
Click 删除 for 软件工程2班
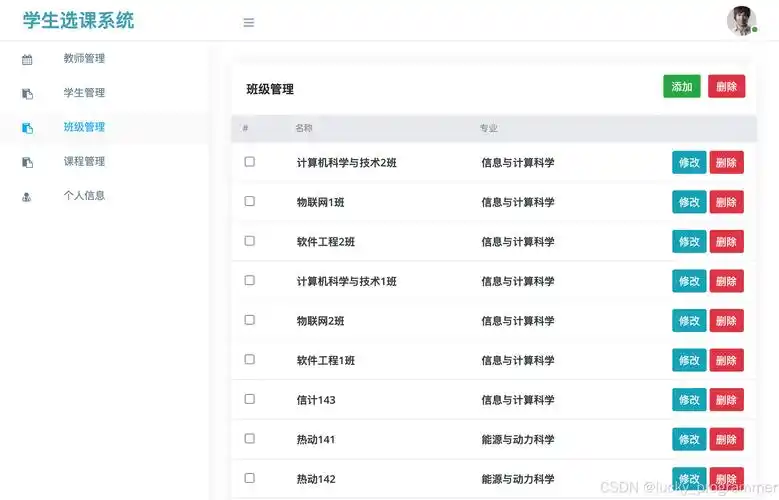pyautogui.click(x=726, y=242)
